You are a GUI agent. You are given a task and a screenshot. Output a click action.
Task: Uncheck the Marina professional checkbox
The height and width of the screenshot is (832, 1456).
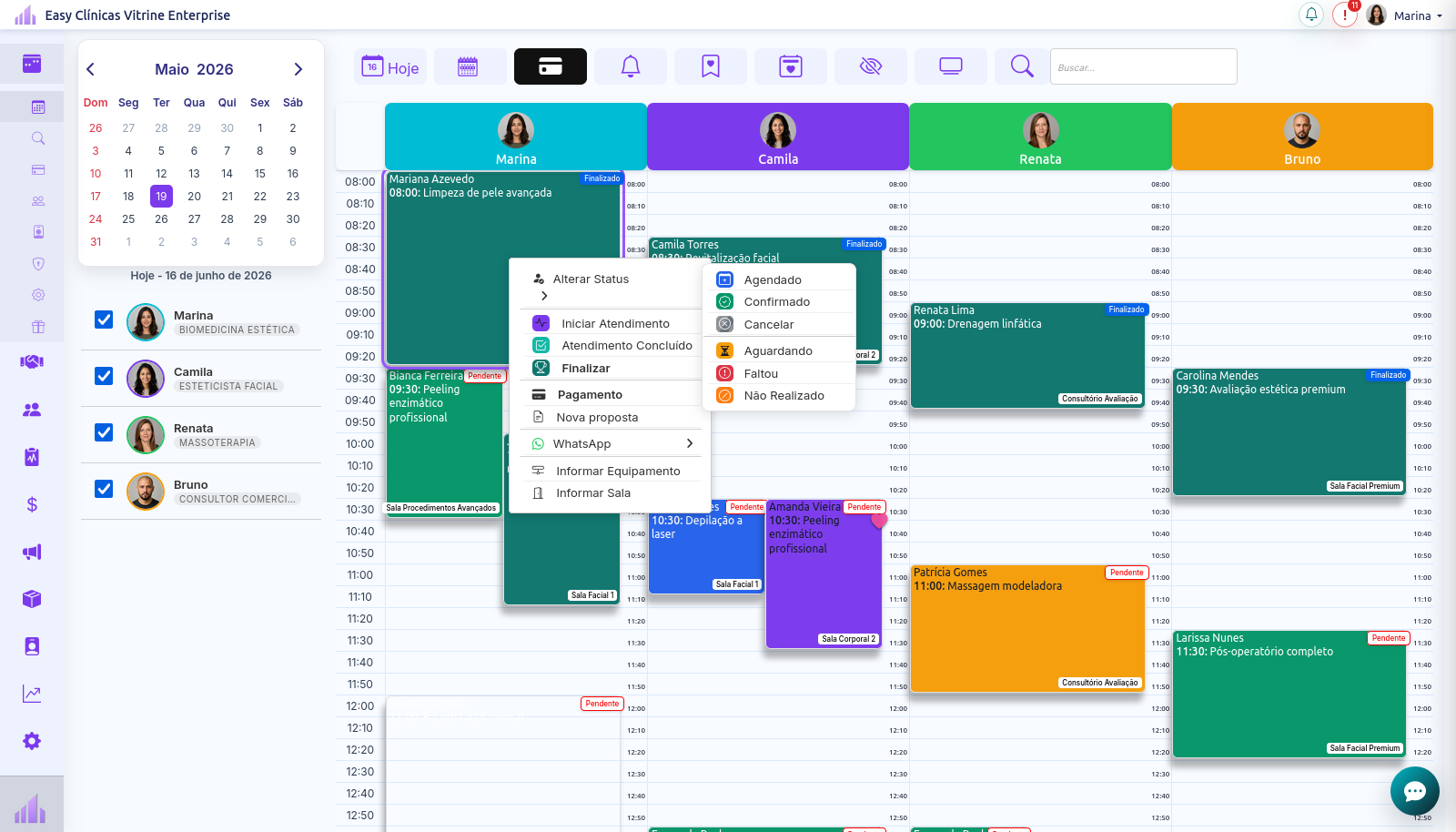click(104, 320)
